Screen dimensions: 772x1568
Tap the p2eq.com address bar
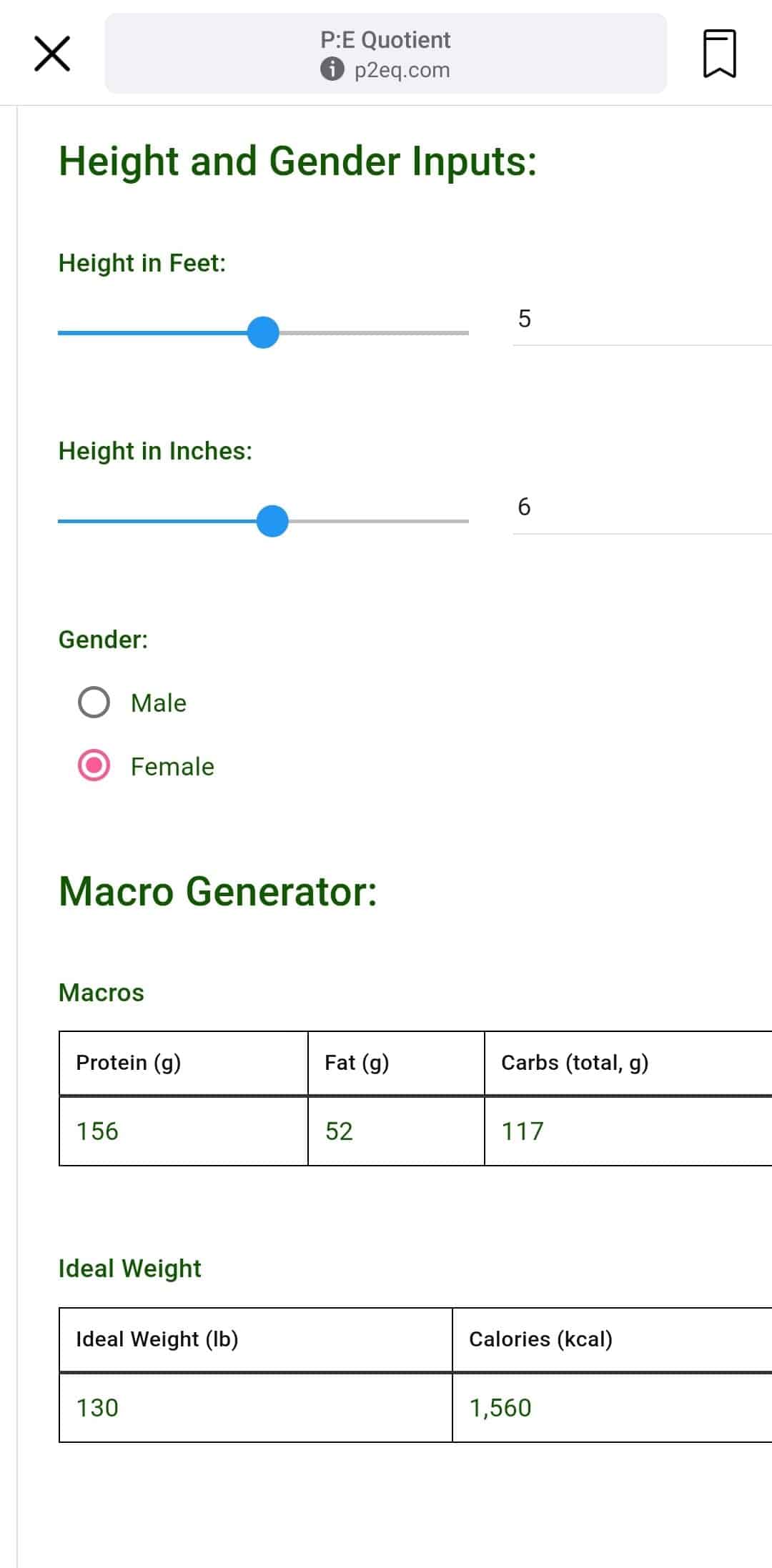[x=386, y=54]
